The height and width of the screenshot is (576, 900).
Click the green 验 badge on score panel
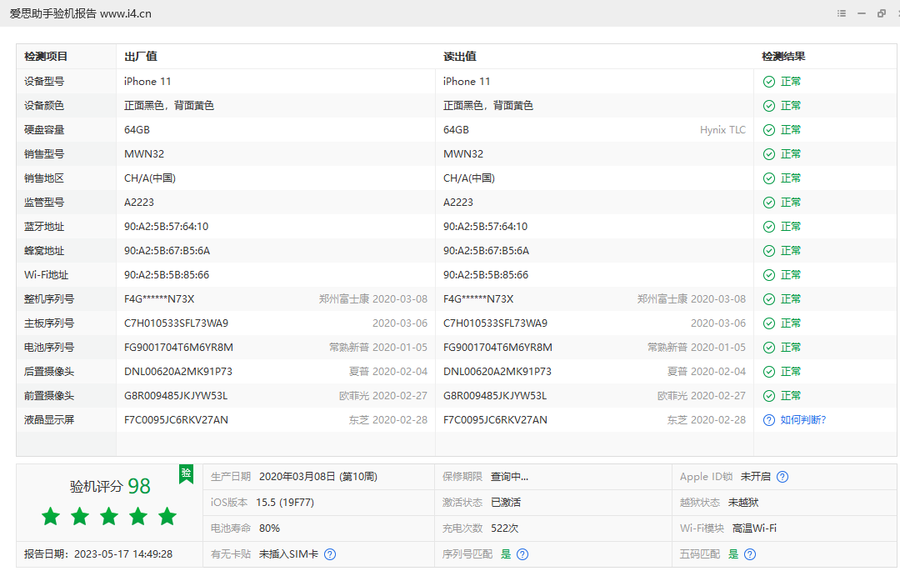pyautogui.click(x=185, y=473)
